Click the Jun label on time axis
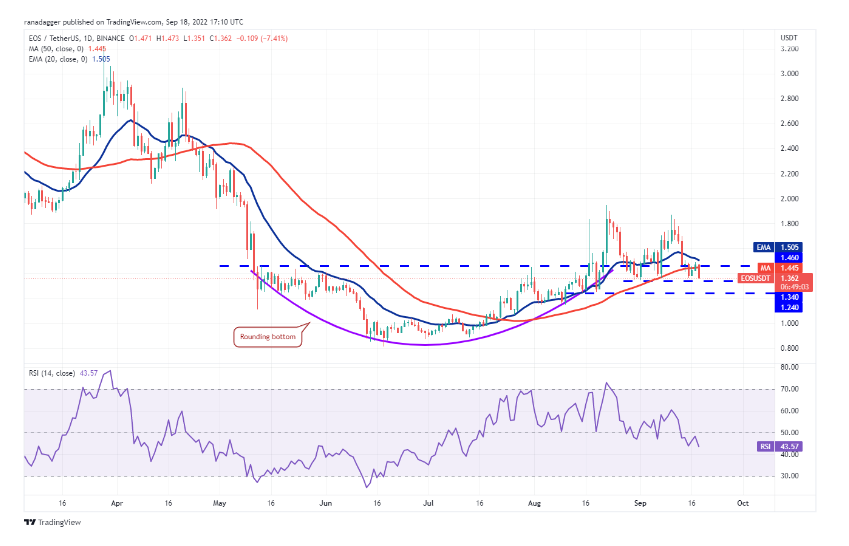 coord(325,503)
